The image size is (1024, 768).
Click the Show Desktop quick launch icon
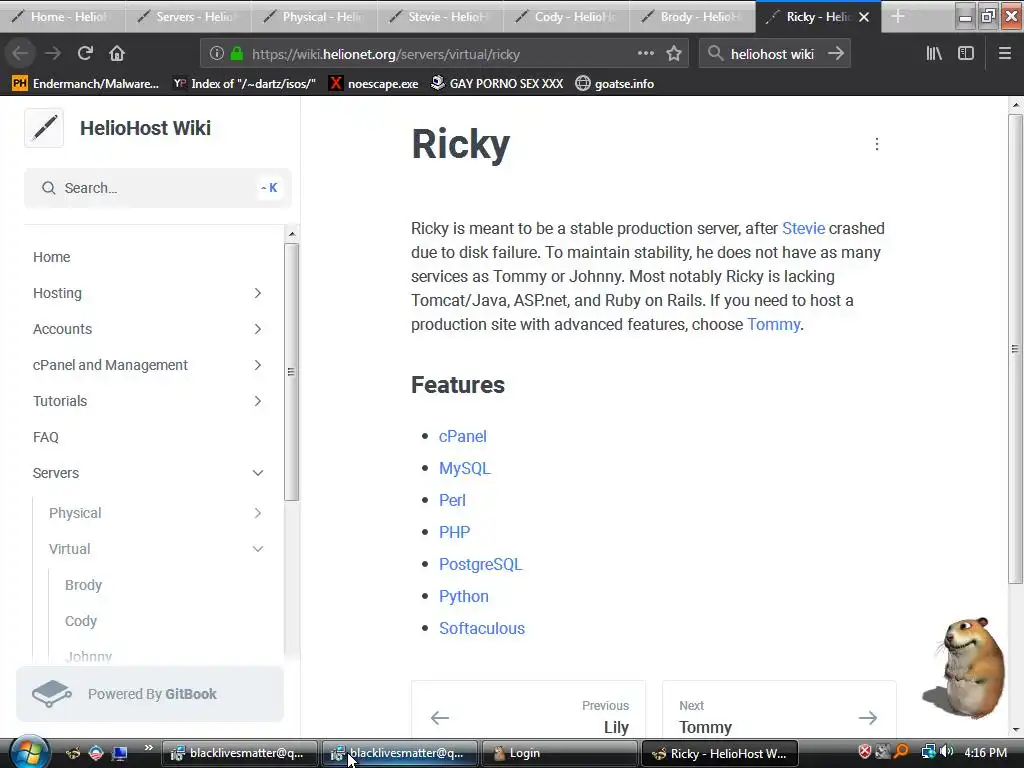point(120,753)
